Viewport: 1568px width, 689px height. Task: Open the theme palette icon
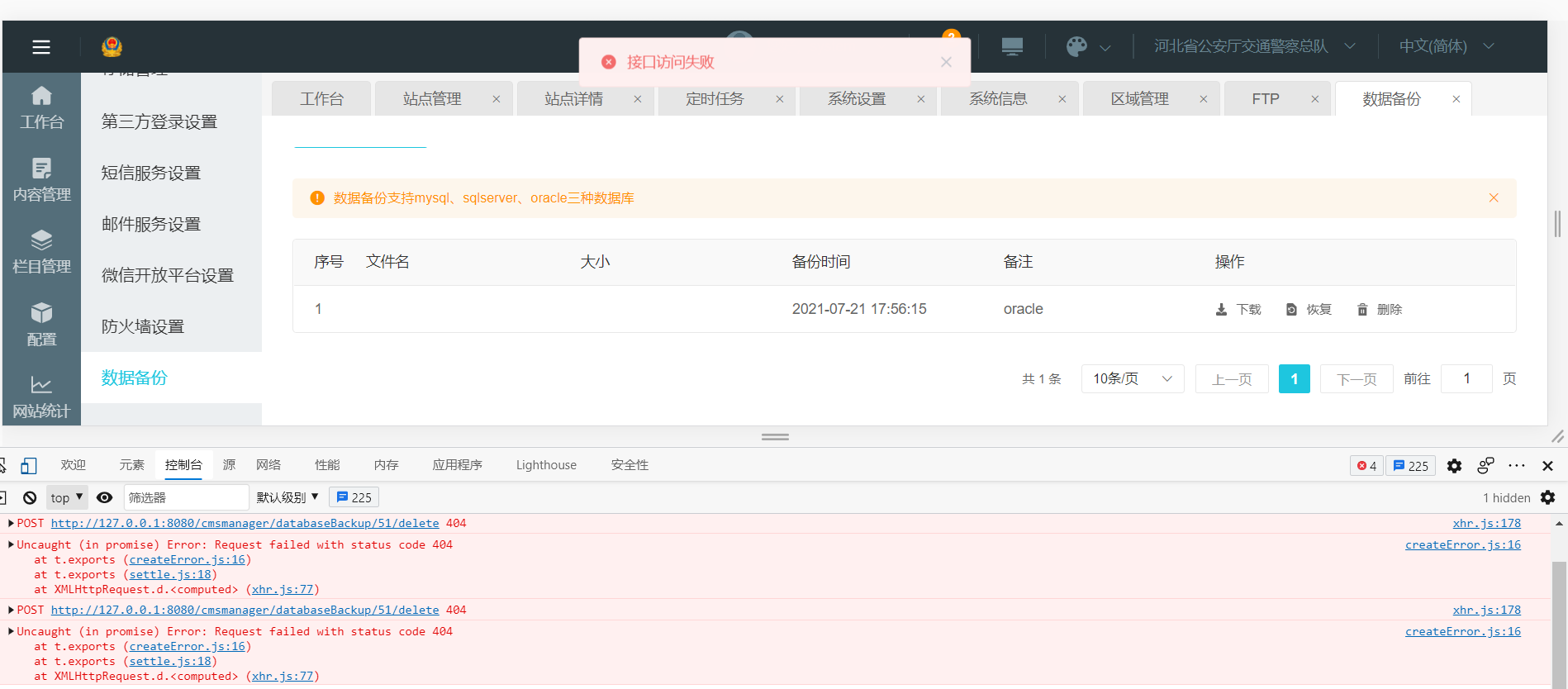(1076, 46)
